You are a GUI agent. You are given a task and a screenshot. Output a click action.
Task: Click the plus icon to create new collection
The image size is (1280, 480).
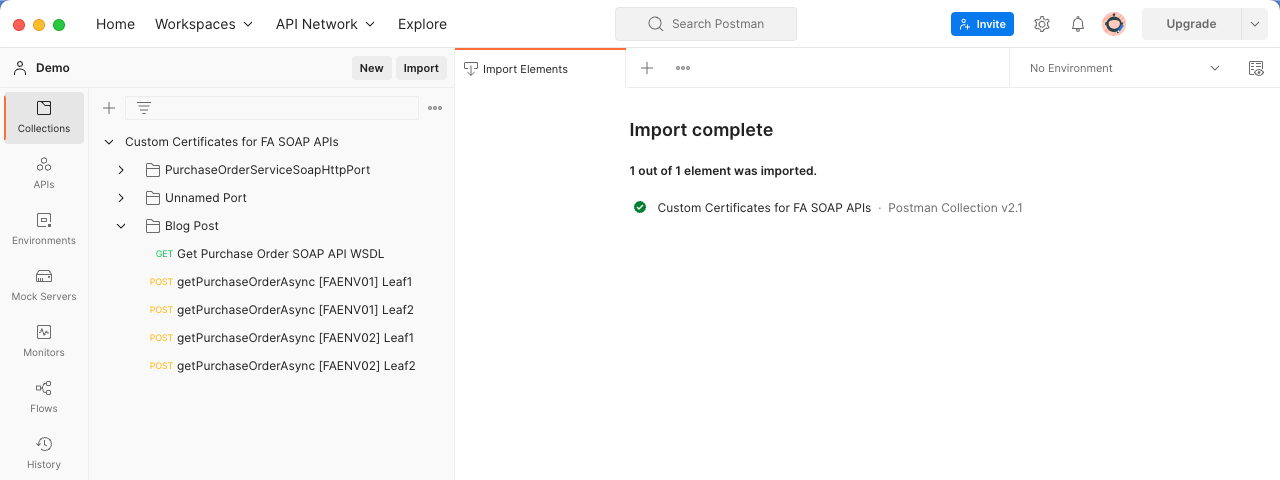pyautogui.click(x=109, y=108)
